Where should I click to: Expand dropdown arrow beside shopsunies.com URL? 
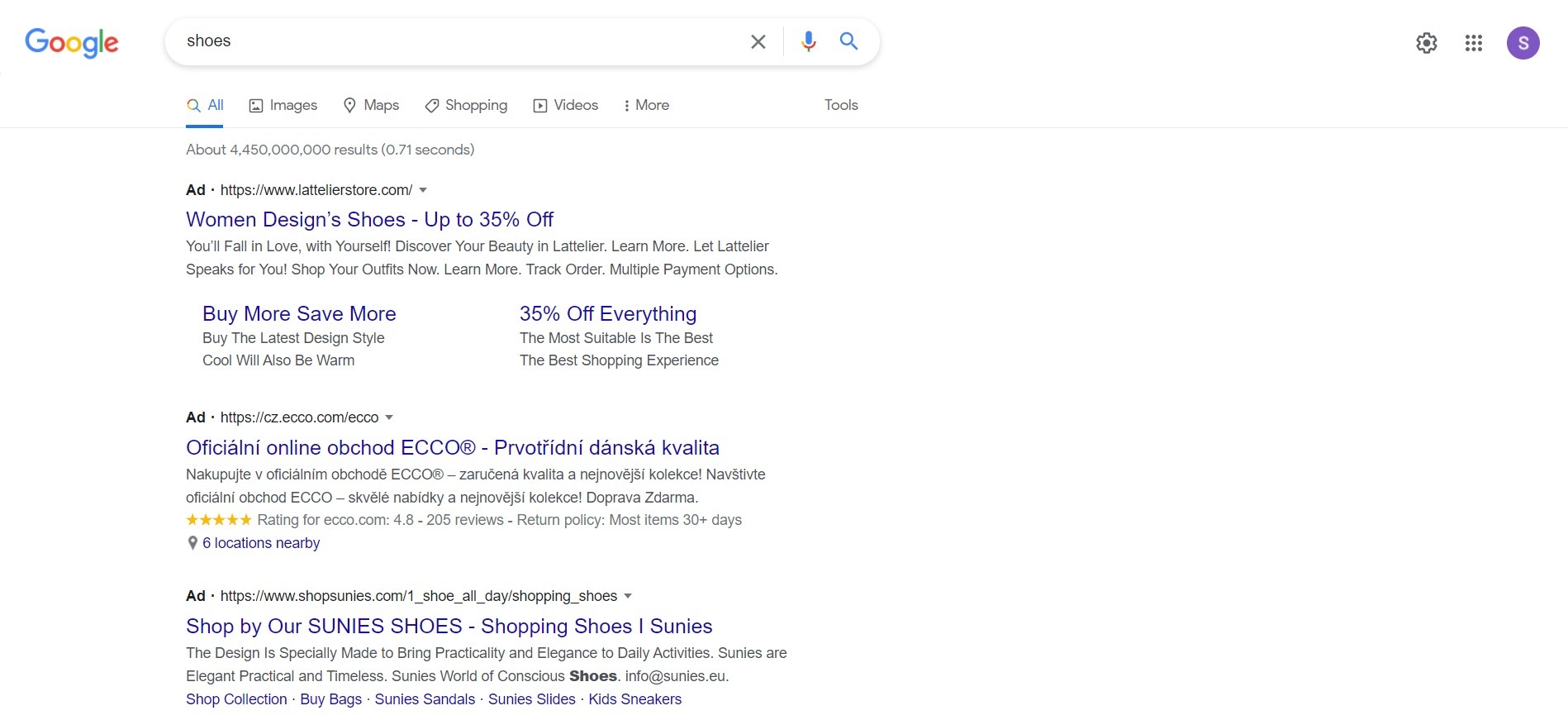[x=628, y=596]
